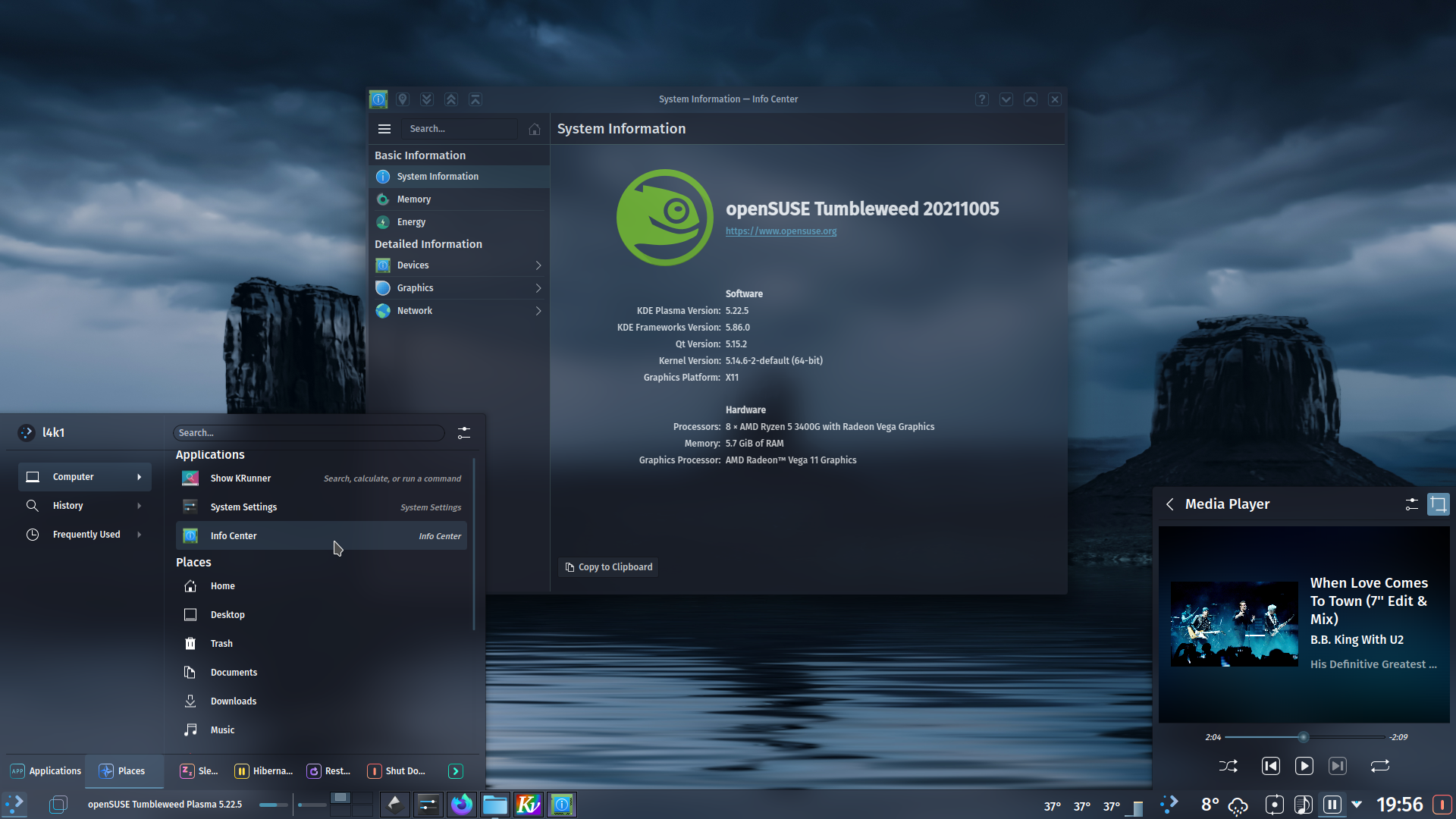Open the Energy page

pyautogui.click(x=460, y=222)
